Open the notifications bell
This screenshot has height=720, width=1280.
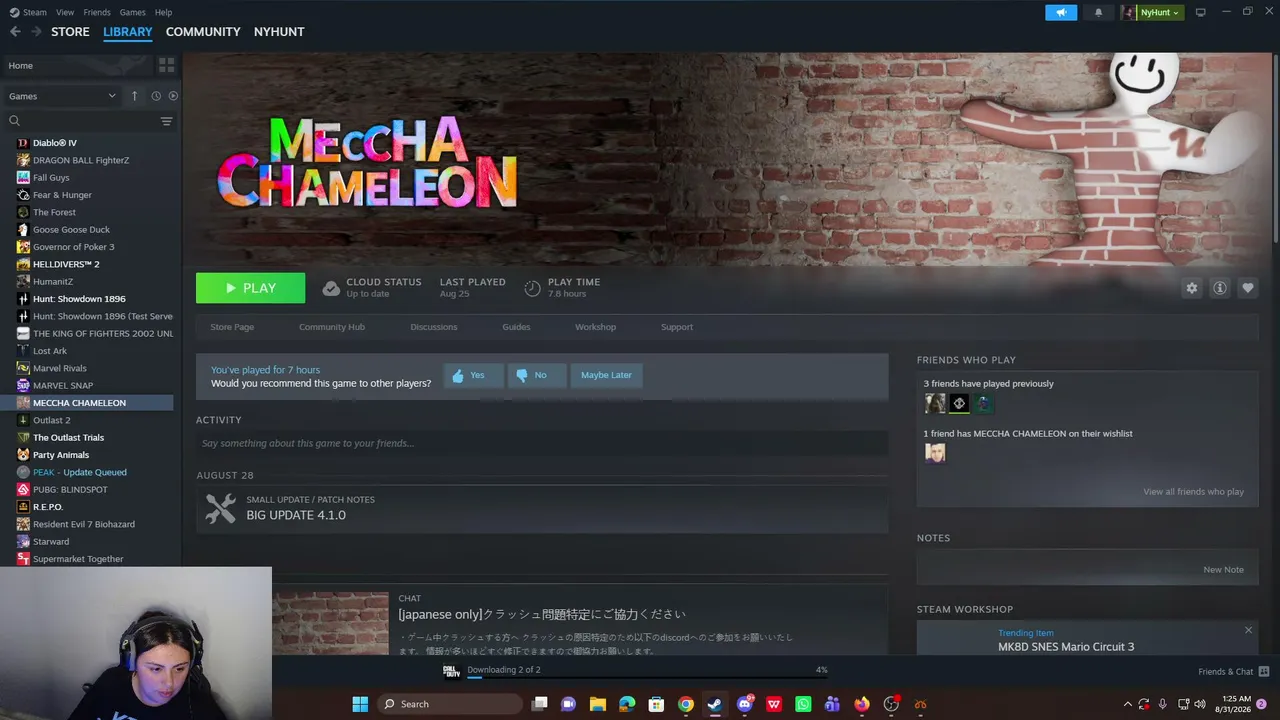(x=1098, y=12)
